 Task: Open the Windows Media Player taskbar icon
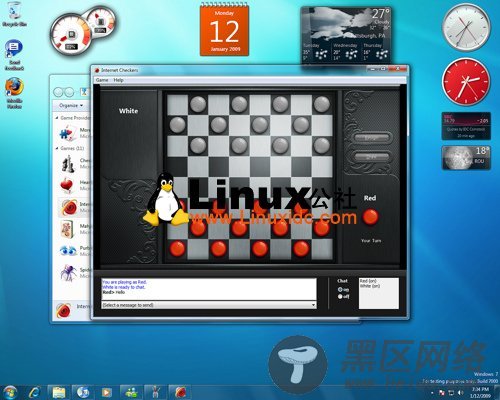click(107, 392)
